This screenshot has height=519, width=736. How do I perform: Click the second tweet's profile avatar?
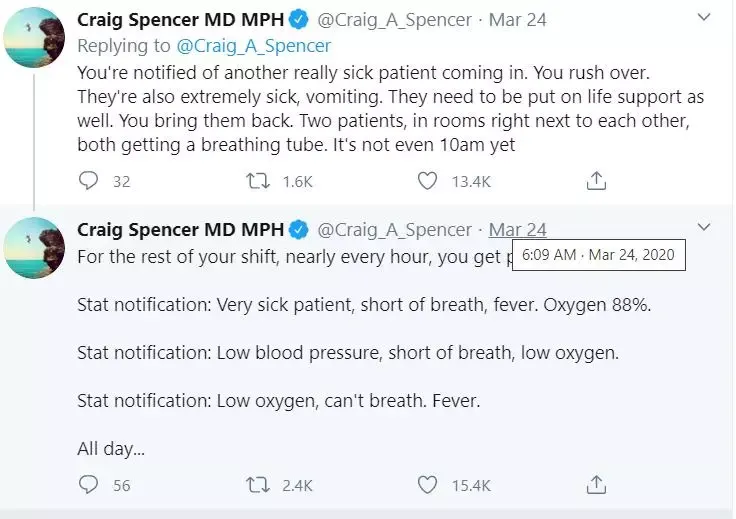pyautogui.click(x=34, y=247)
